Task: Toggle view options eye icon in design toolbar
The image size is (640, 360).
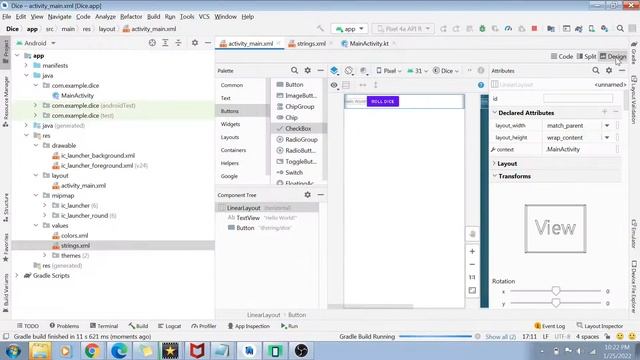Action: [334, 85]
